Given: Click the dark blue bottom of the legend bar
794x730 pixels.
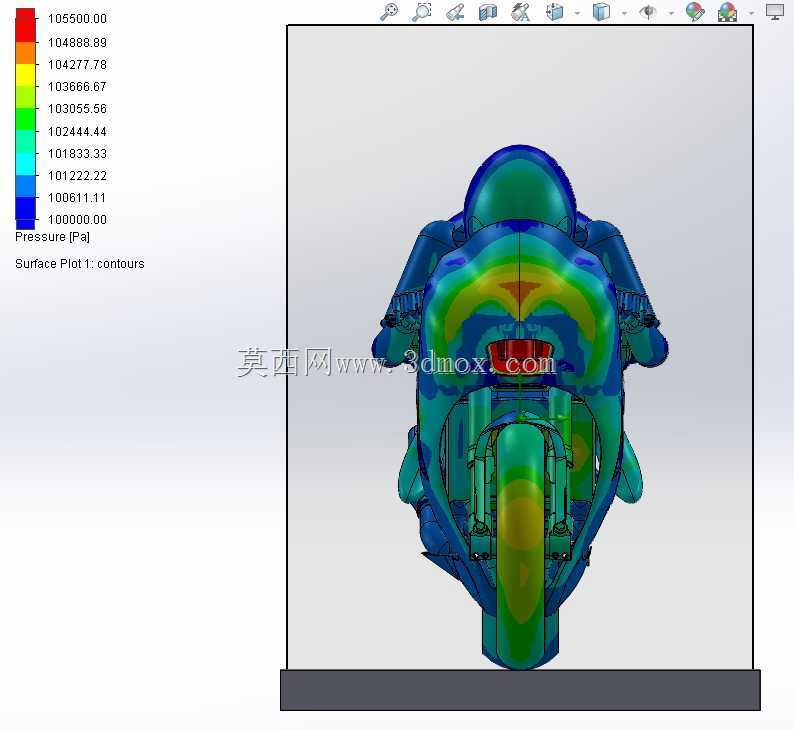Looking at the screenshot, I should click(25, 213).
